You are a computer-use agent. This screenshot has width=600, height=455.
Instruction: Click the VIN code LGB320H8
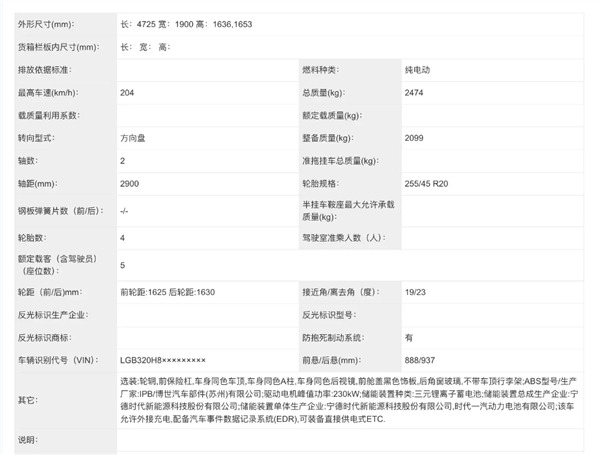pyautogui.click(x=162, y=359)
